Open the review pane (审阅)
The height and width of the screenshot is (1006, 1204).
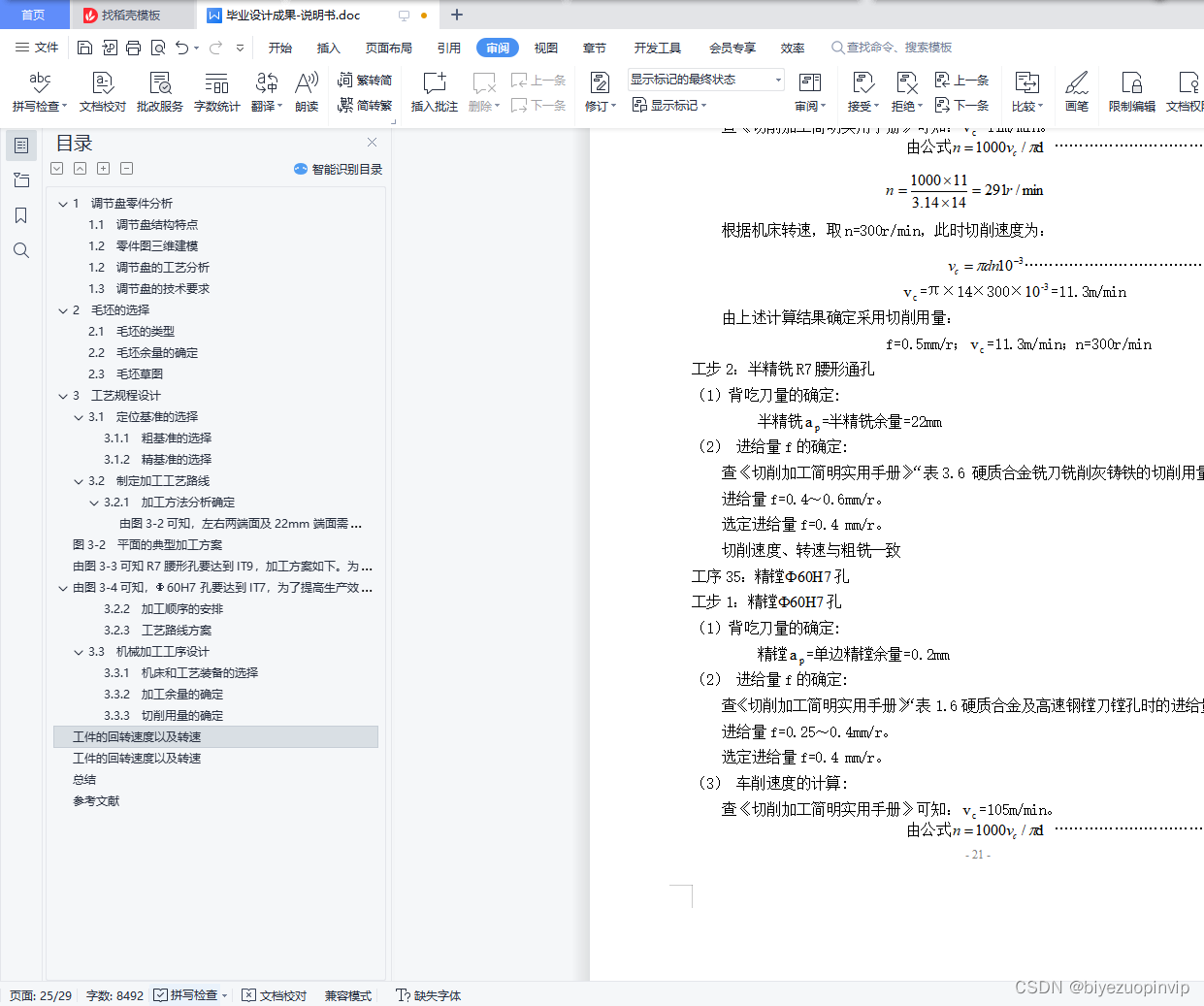point(810,92)
